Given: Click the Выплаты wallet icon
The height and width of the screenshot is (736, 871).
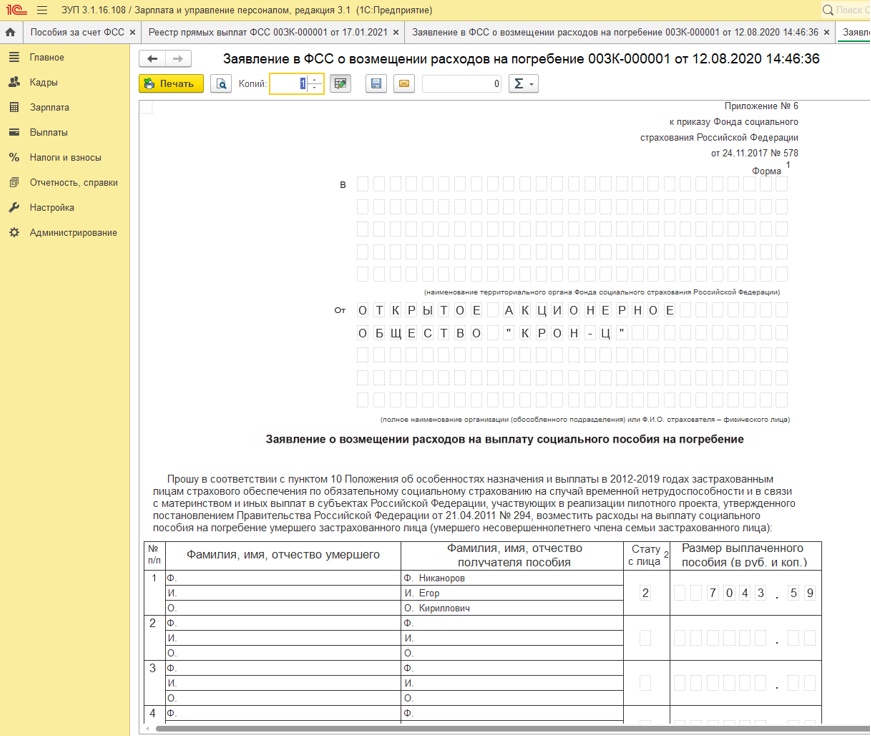Looking at the screenshot, I should coord(14,132).
